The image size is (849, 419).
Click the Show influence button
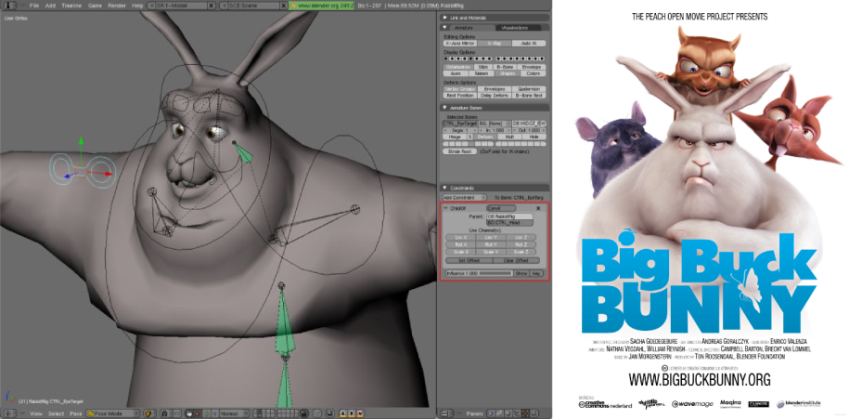click(x=521, y=273)
